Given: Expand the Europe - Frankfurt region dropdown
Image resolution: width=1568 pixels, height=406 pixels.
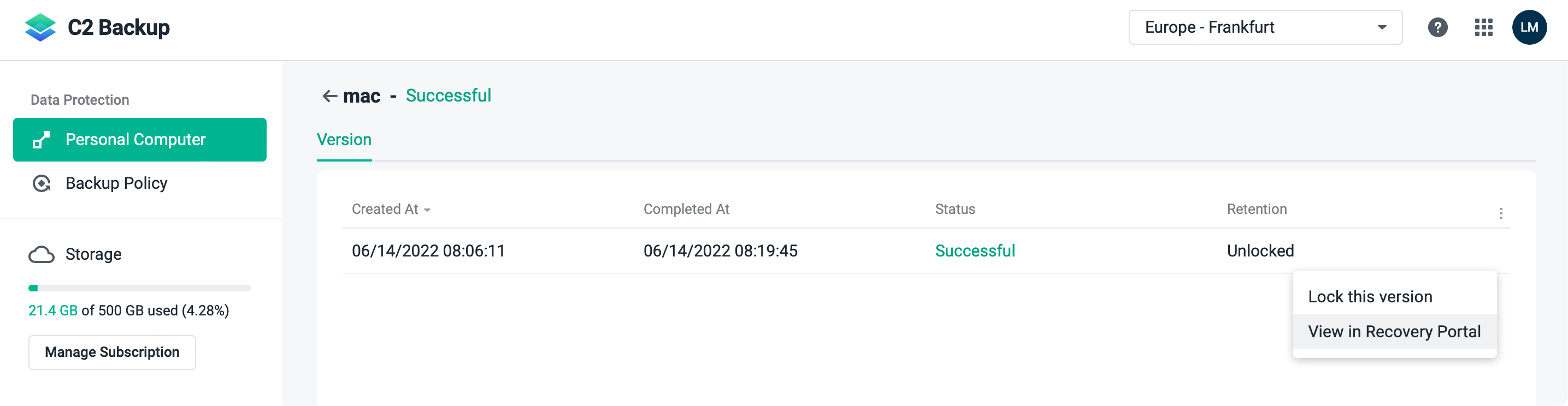Looking at the screenshot, I should pyautogui.click(x=1382, y=27).
